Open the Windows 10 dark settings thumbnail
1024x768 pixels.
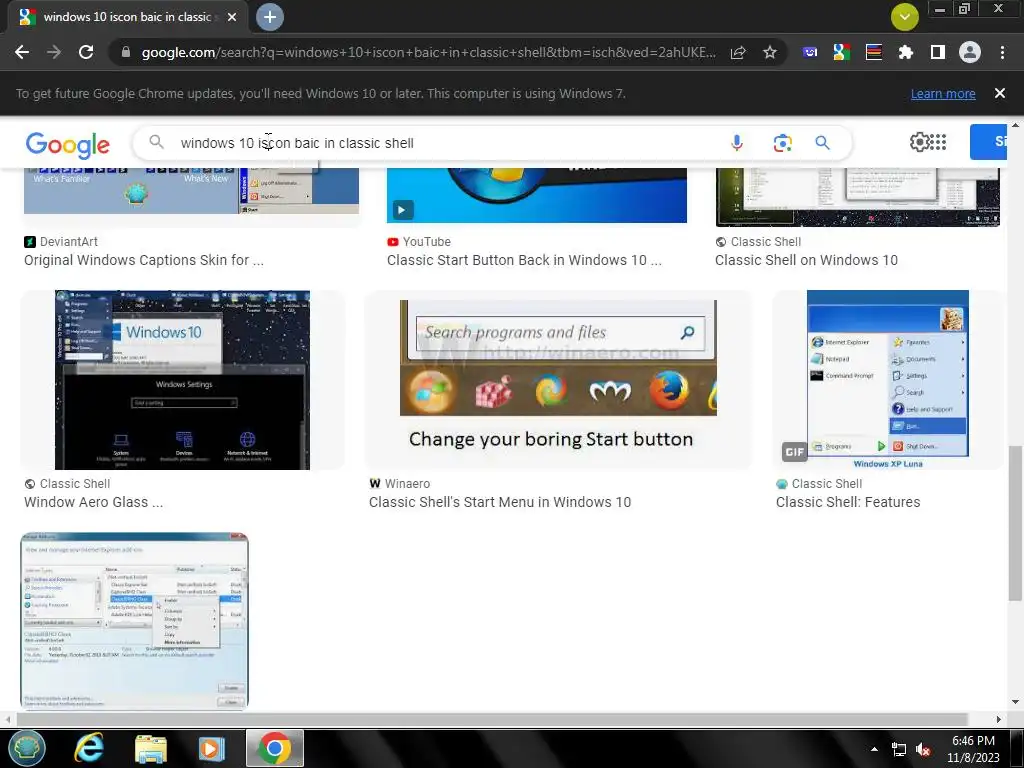pos(182,380)
